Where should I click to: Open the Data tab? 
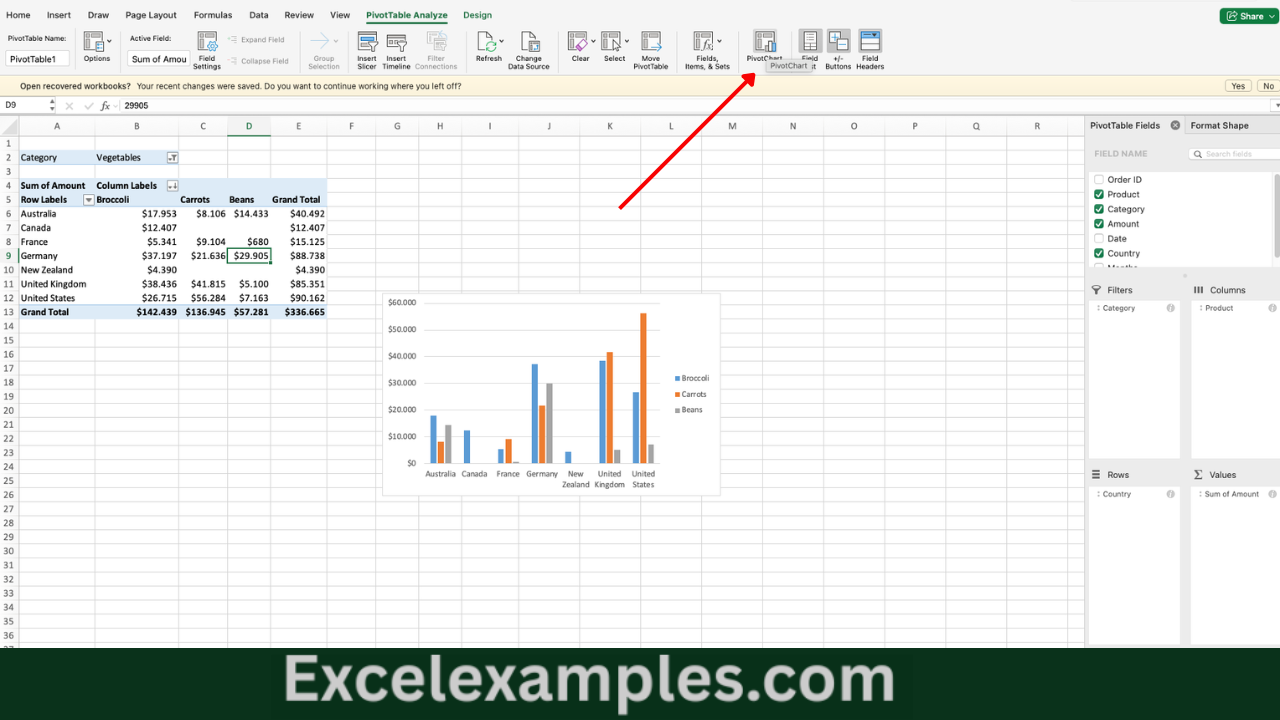(259, 15)
